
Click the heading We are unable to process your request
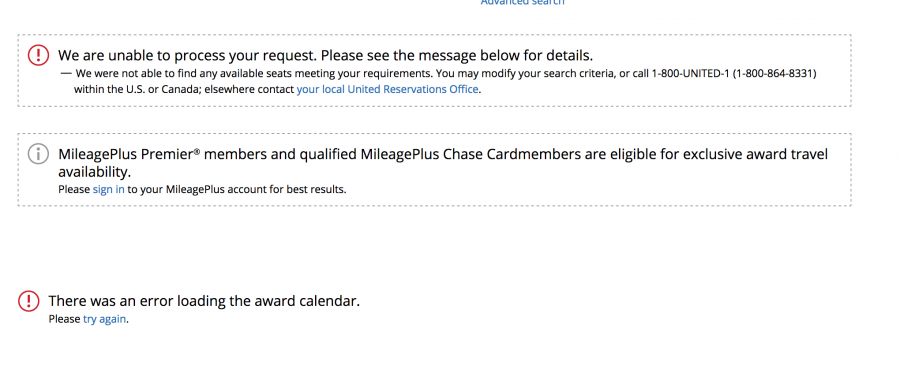pos(325,56)
